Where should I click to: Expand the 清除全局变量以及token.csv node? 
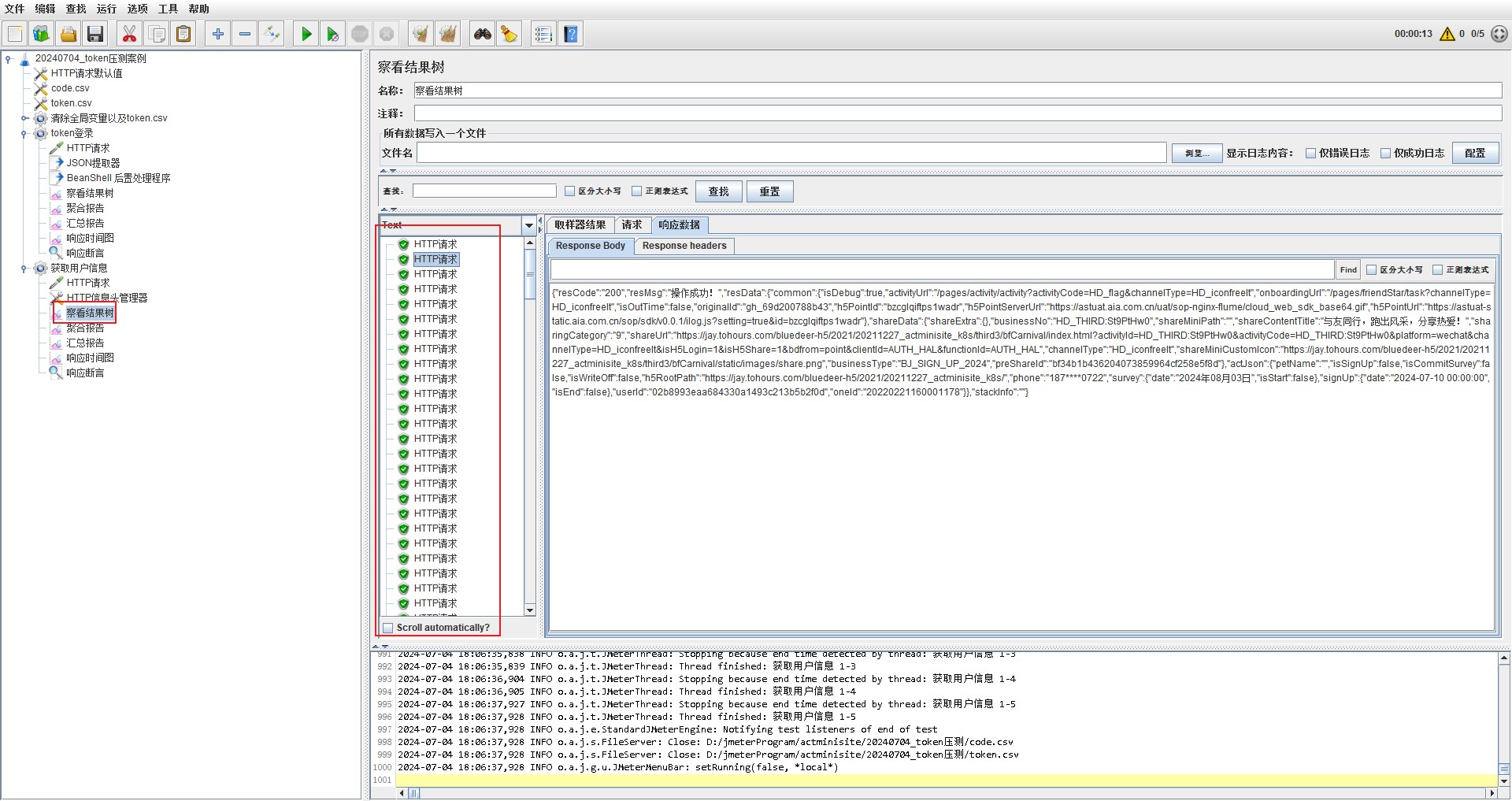point(24,119)
